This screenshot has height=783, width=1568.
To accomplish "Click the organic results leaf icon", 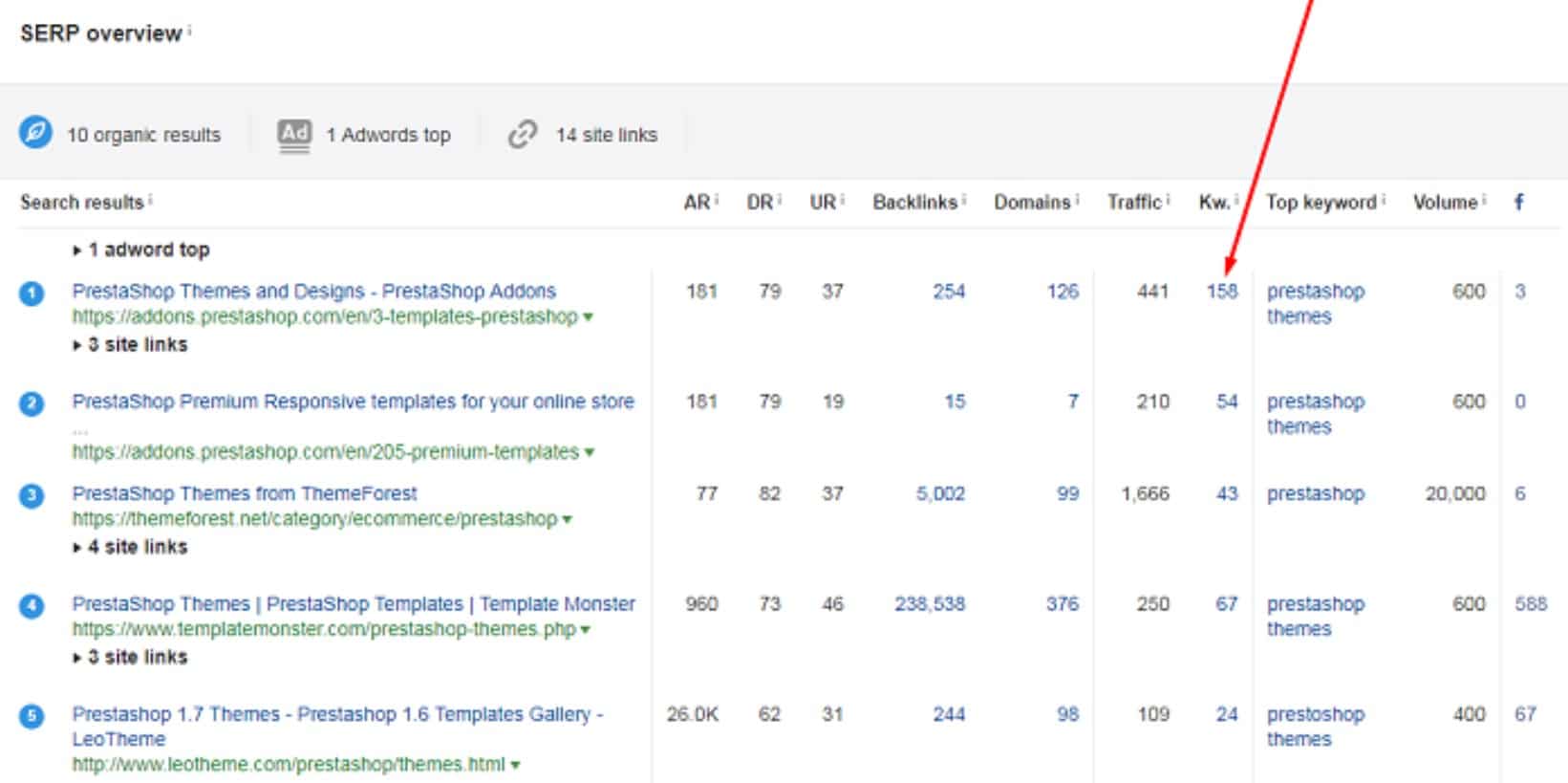I will [x=35, y=132].
